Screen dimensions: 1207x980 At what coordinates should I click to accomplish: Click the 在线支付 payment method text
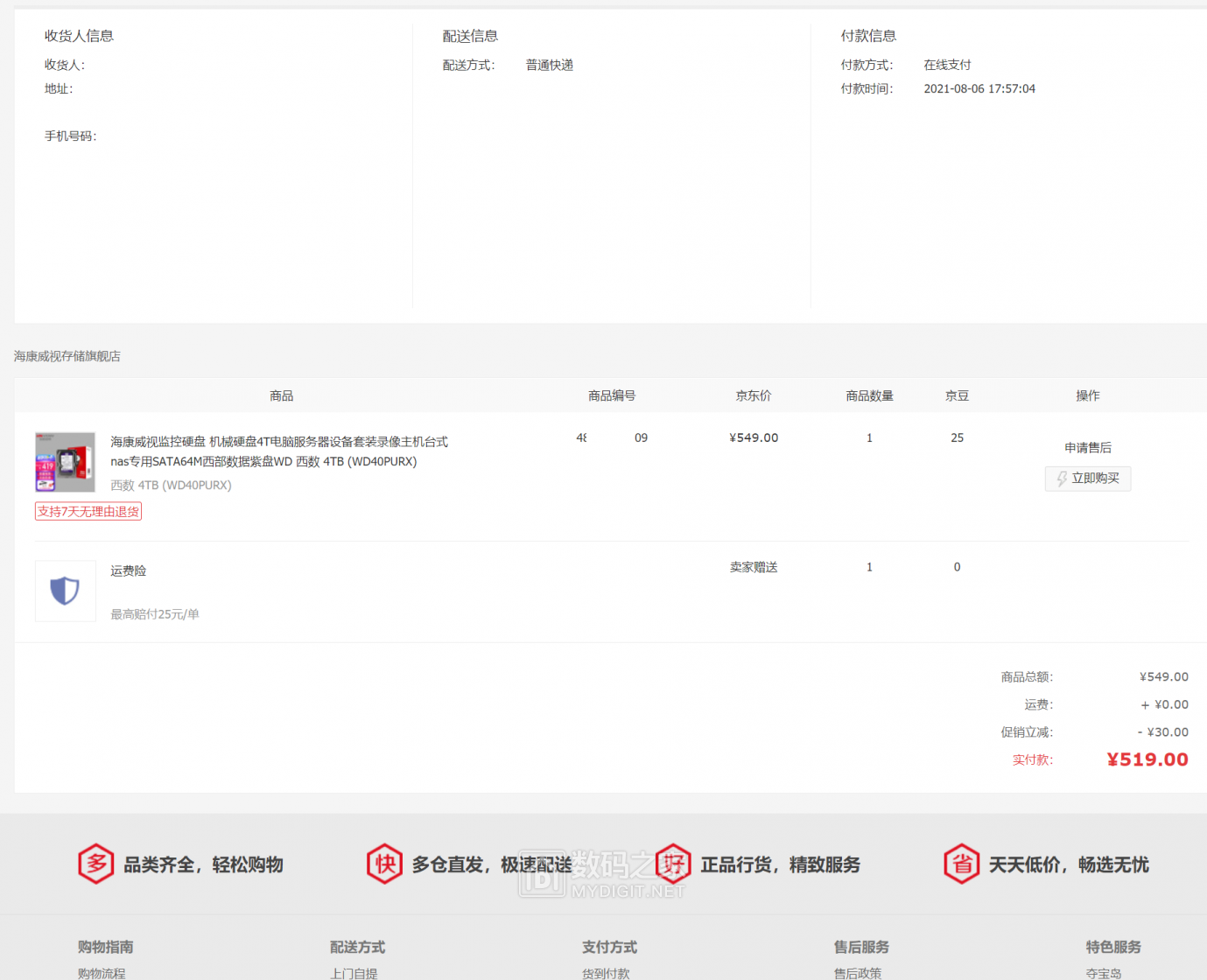pyautogui.click(x=948, y=65)
